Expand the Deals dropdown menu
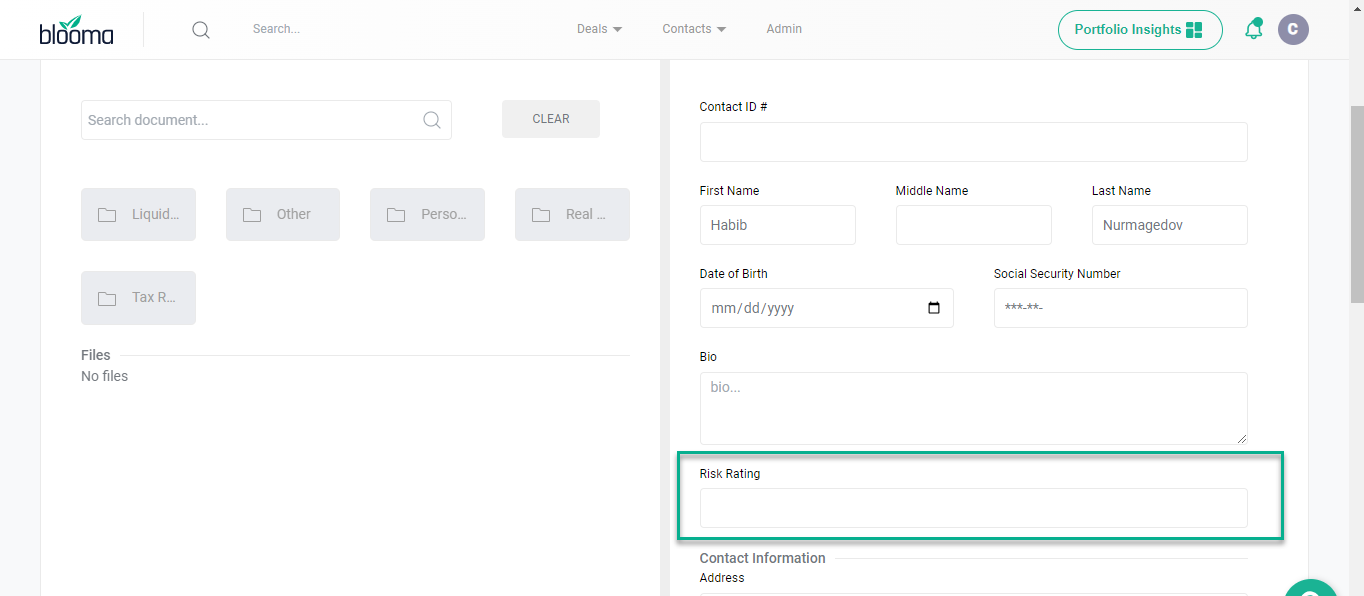Viewport: 1364px width, 596px height. tap(599, 29)
